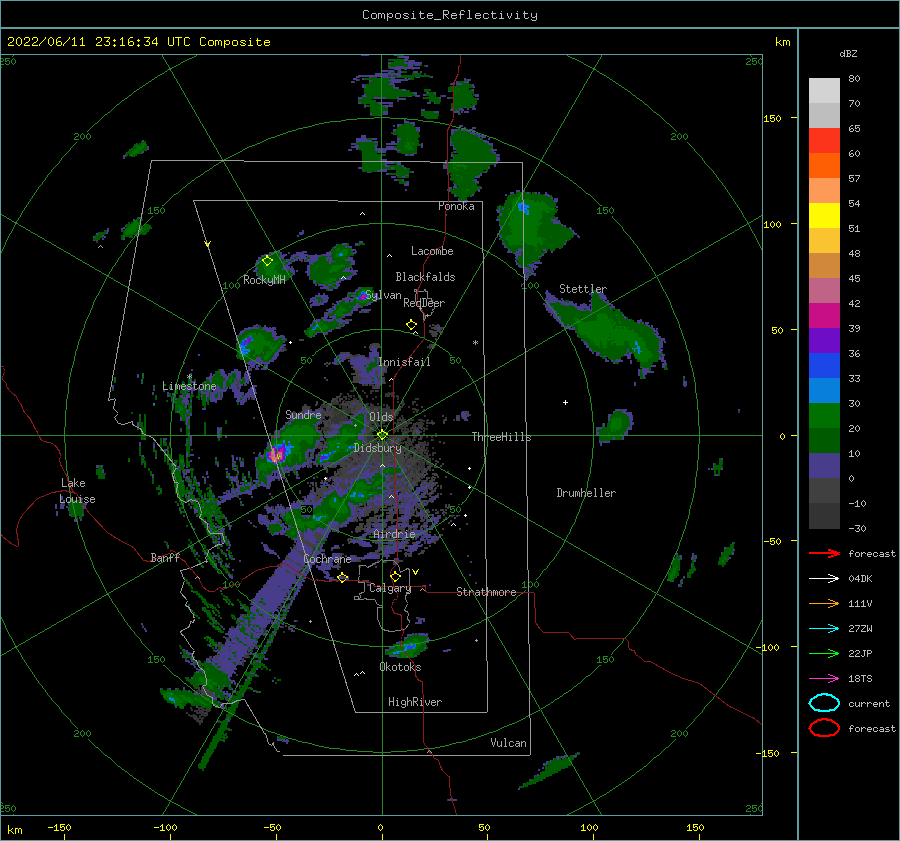Select the Limestone label
The height and width of the screenshot is (841, 900).
click(x=189, y=386)
